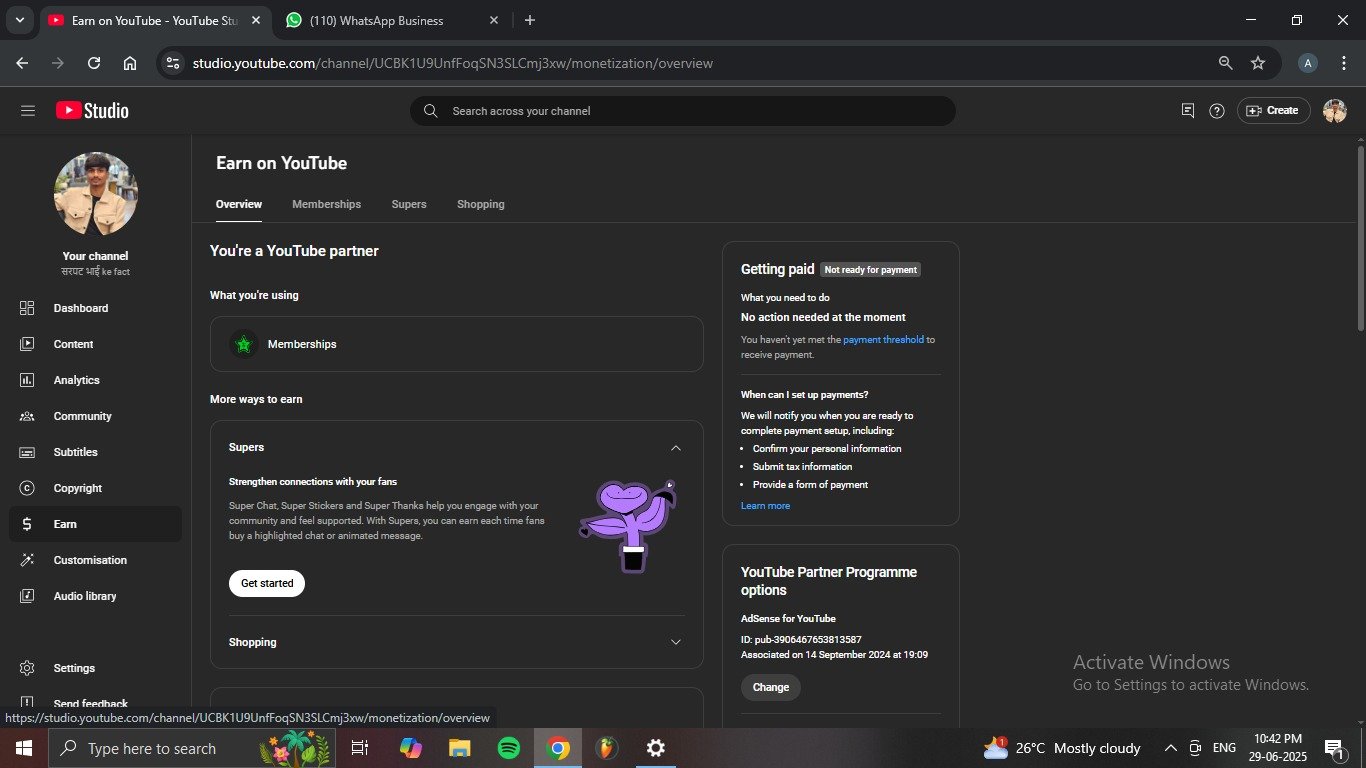Open the payment threshold link

883,340
